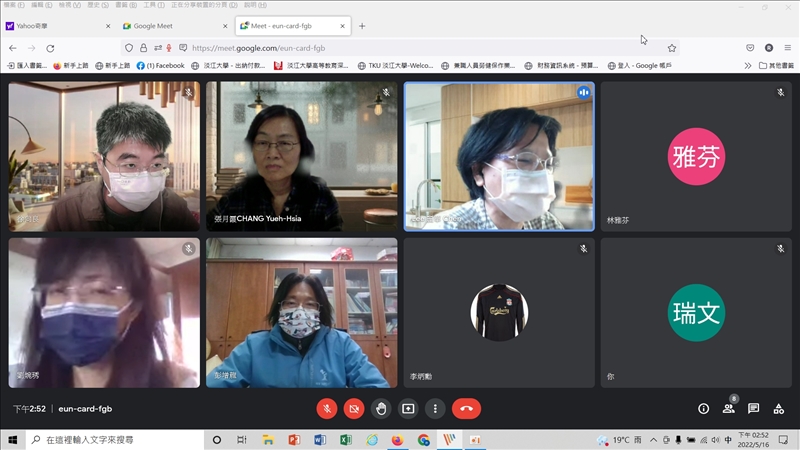The width and height of the screenshot is (800, 450).
Task: Open the three-dot more options menu
Action: pyautogui.click(x=434, y=408)
